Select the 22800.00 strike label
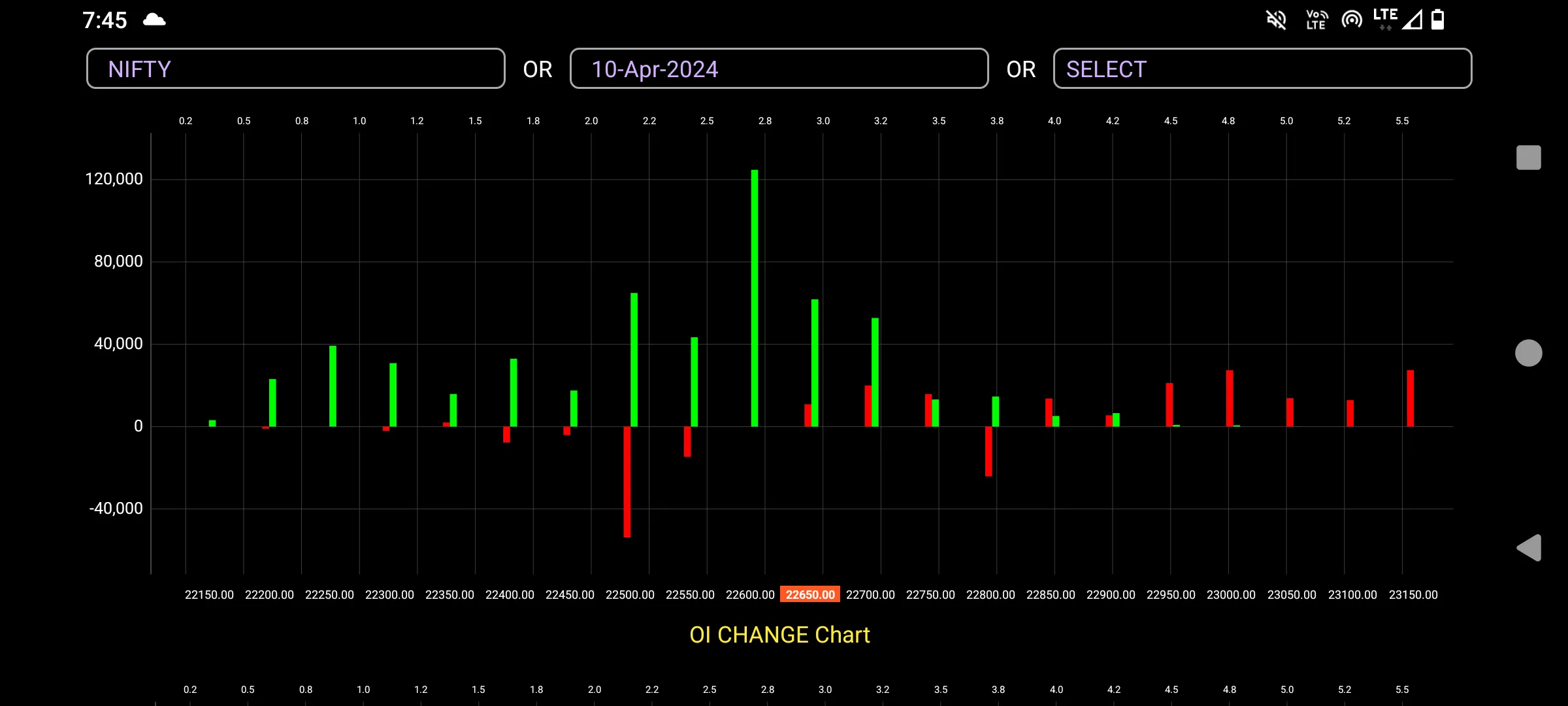Viewport: 1568px width, 706px height. tap(990, 595)
